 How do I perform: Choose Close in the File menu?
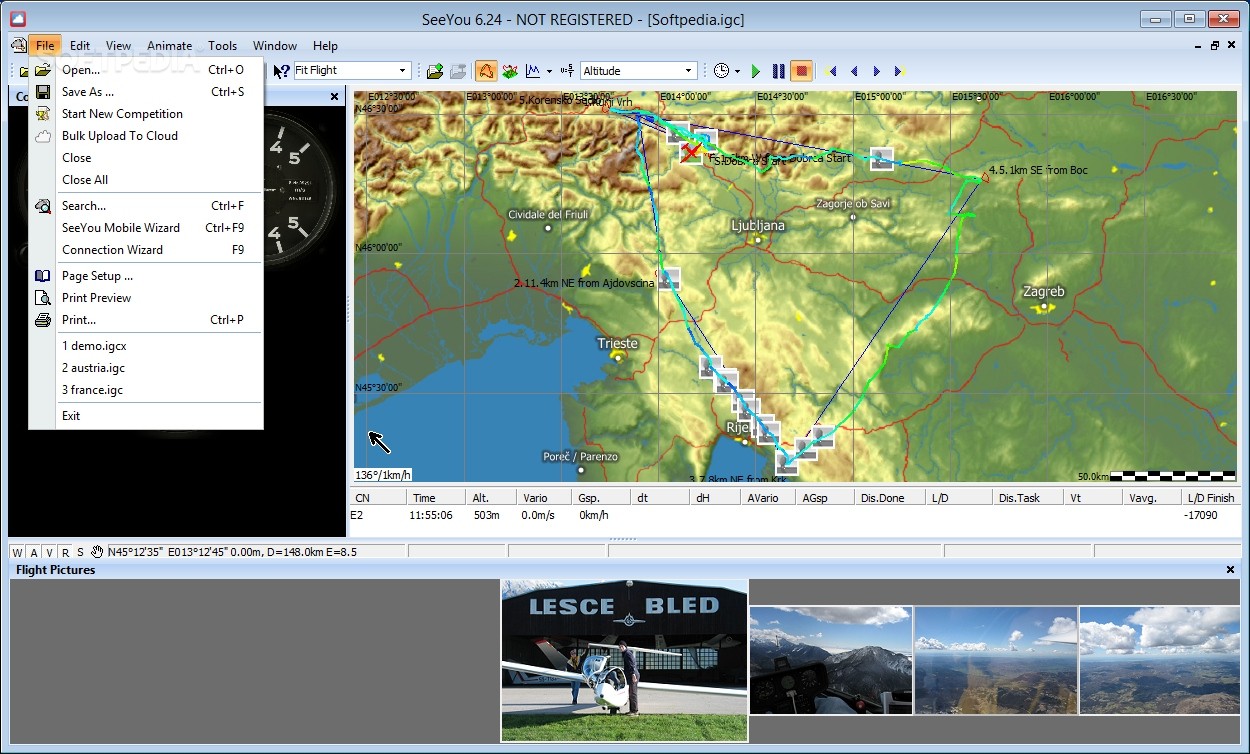click(146, 158)
